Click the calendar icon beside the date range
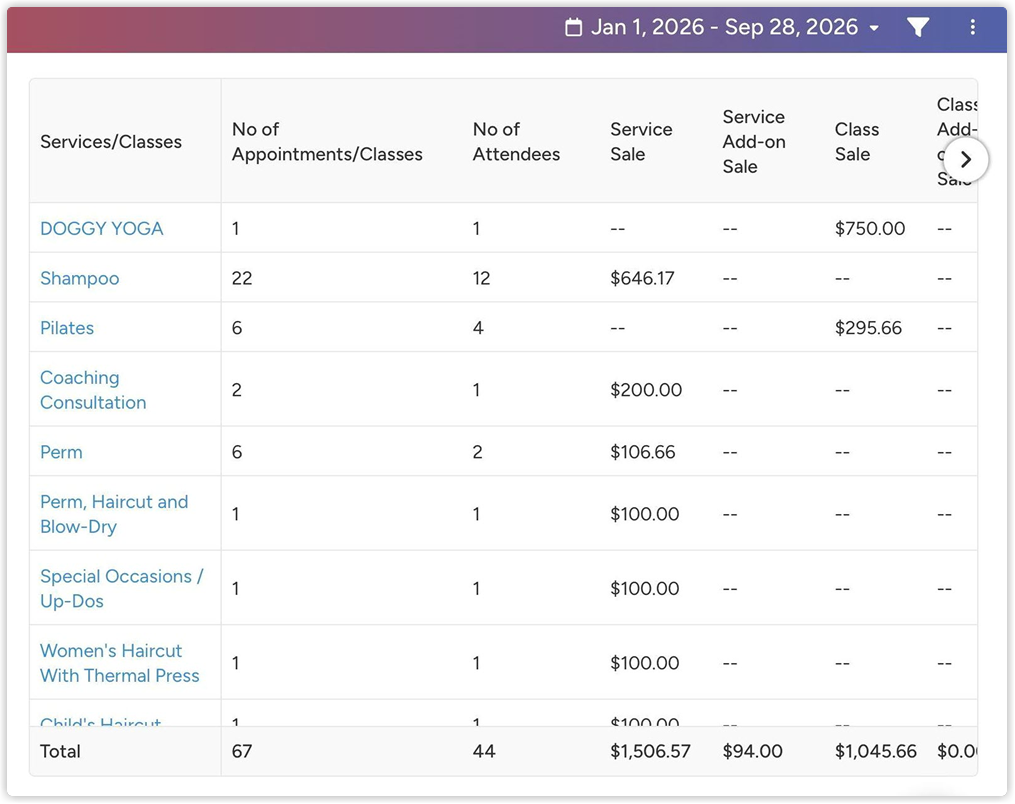1015x804 pixels. [x=573, y=27]
